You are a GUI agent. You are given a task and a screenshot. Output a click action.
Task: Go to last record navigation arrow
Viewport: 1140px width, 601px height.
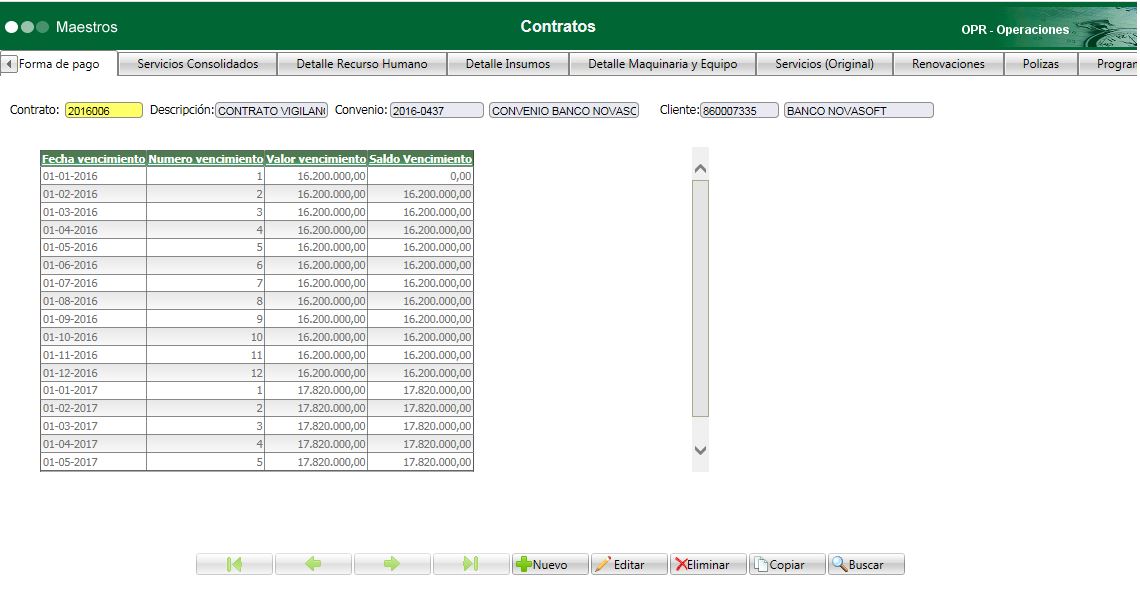click(471, 564)
